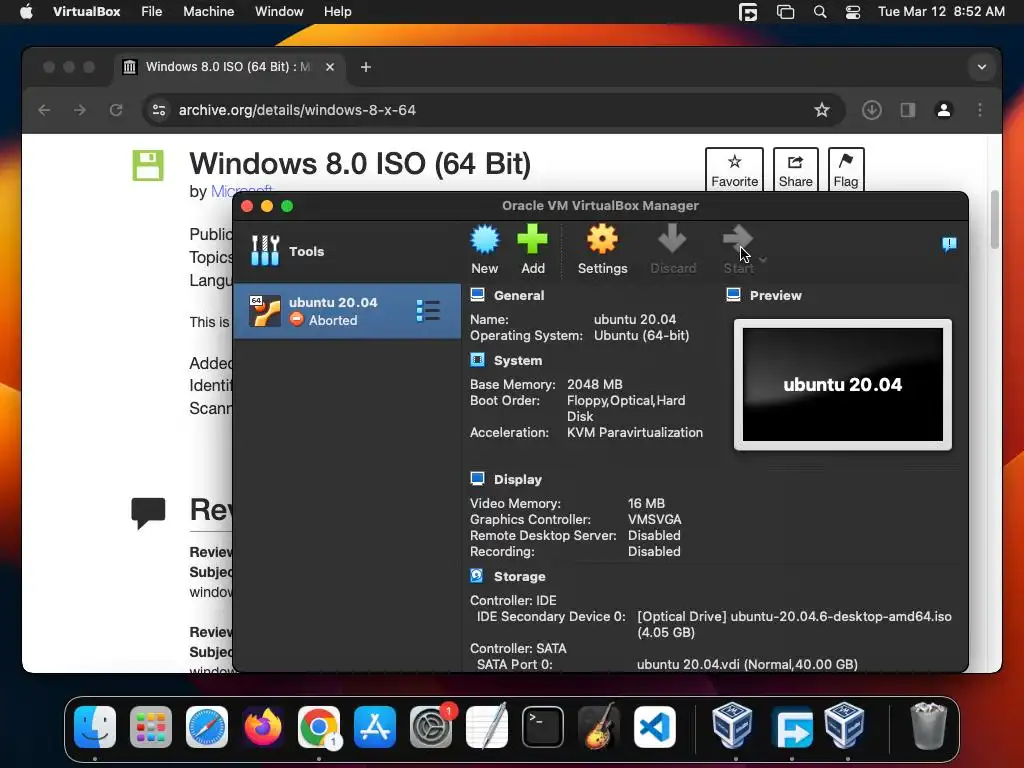Open Visual Studio Code from the dock
Image resolution: width=1024 pixels, height=768 pixels.
(655, 727)
